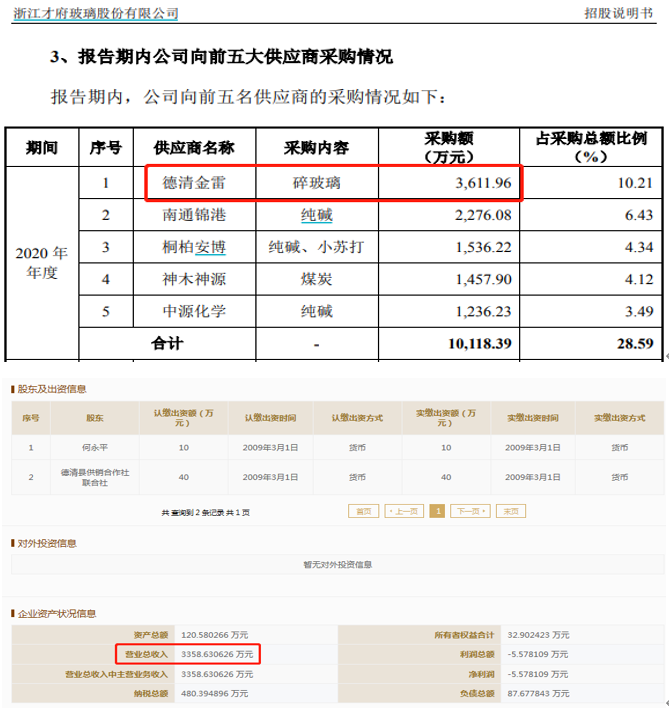Jump to last page with 末页
Image resolution: width=669 pixels, height=713 pixels.
point(511,511)
